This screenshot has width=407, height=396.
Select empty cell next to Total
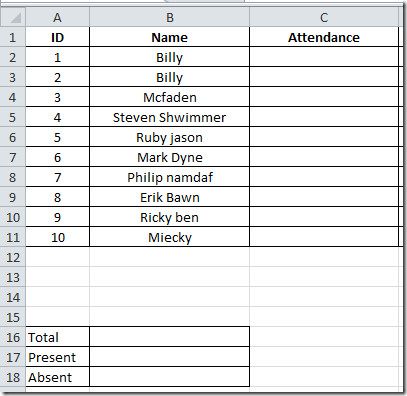[170, 337]
